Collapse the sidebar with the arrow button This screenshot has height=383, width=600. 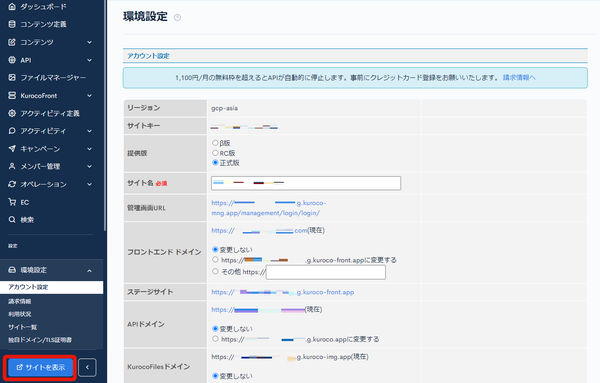87,367
